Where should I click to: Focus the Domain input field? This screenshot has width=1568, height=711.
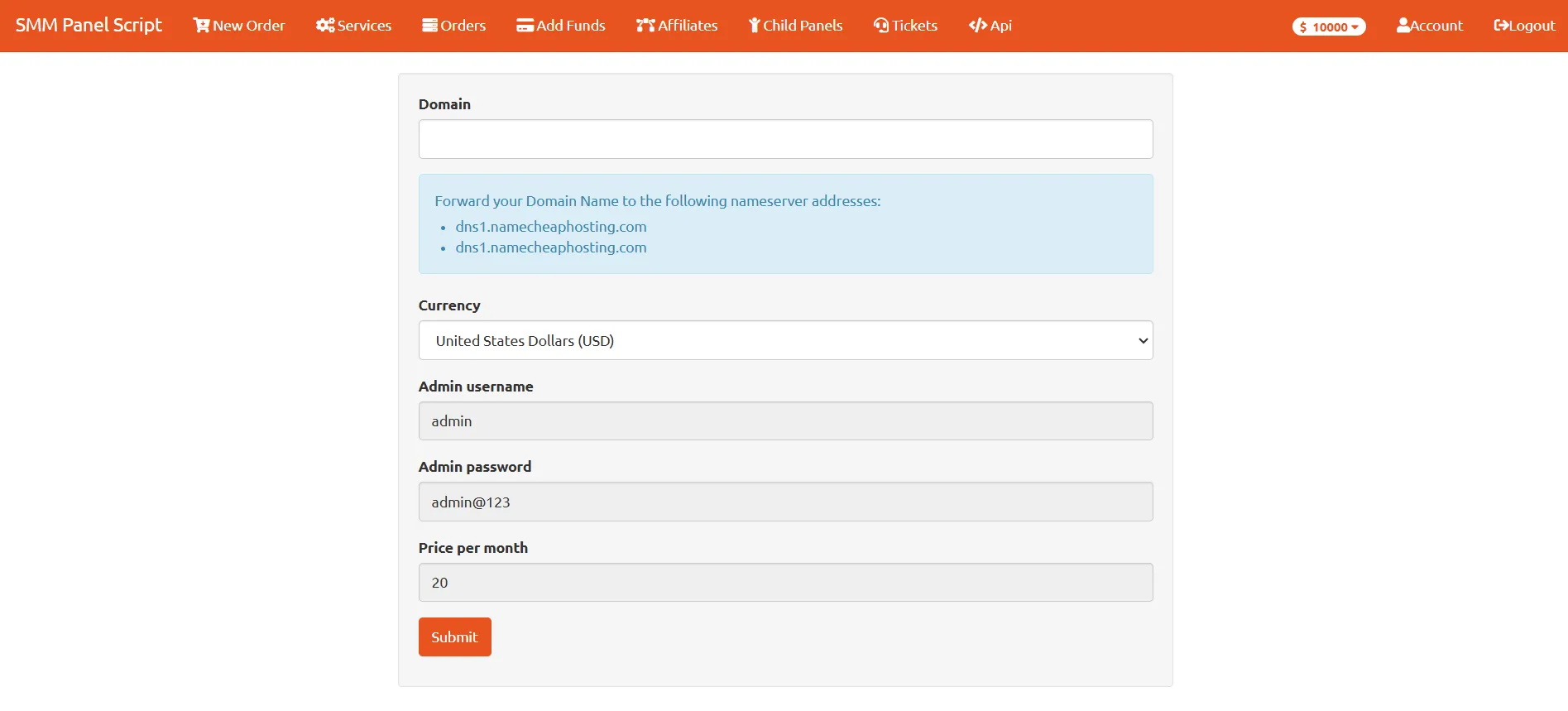click(x=785, y=139)
